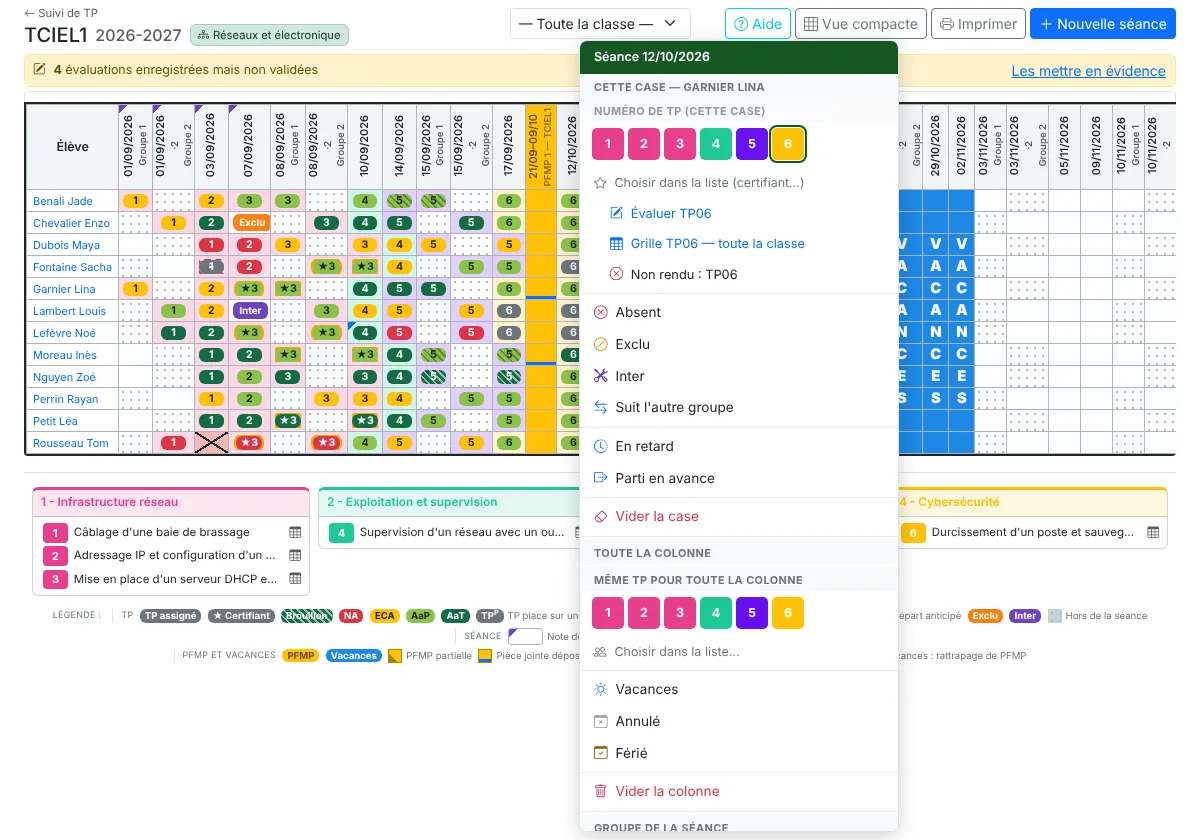Open Grille TP06 — toute la classe

point(739,244)
